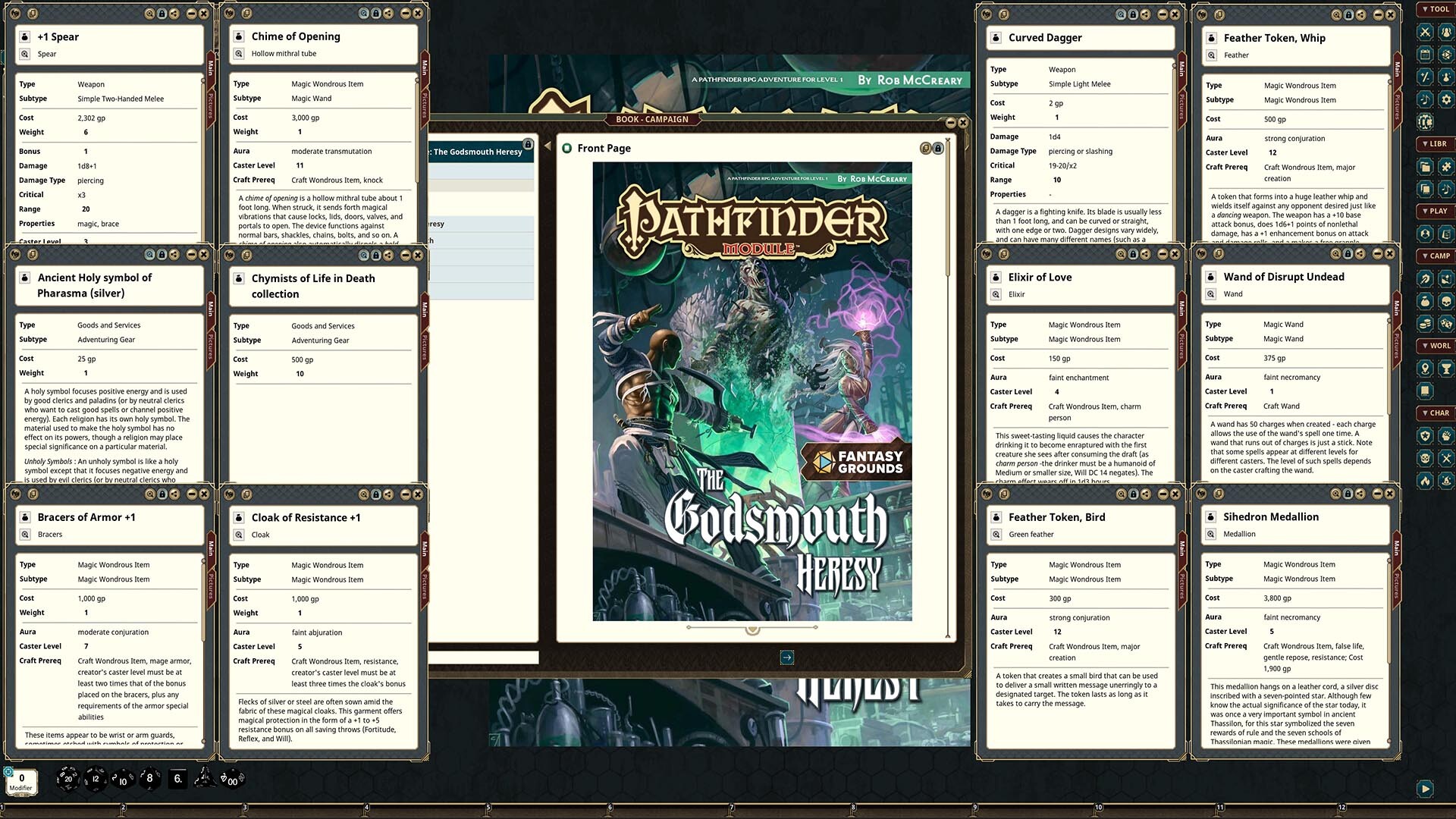Toggle lock on Wand of Disrupt Undead window
The image size is (1456, 819).
click(x=1348, y=254)
